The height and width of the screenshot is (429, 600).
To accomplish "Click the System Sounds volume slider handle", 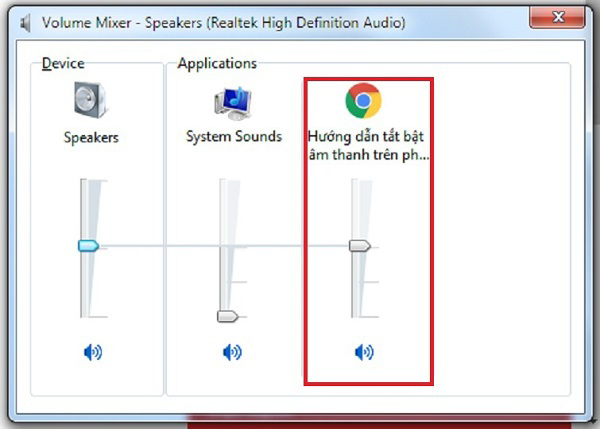I will pyautogui.click(x=228, y=316).
